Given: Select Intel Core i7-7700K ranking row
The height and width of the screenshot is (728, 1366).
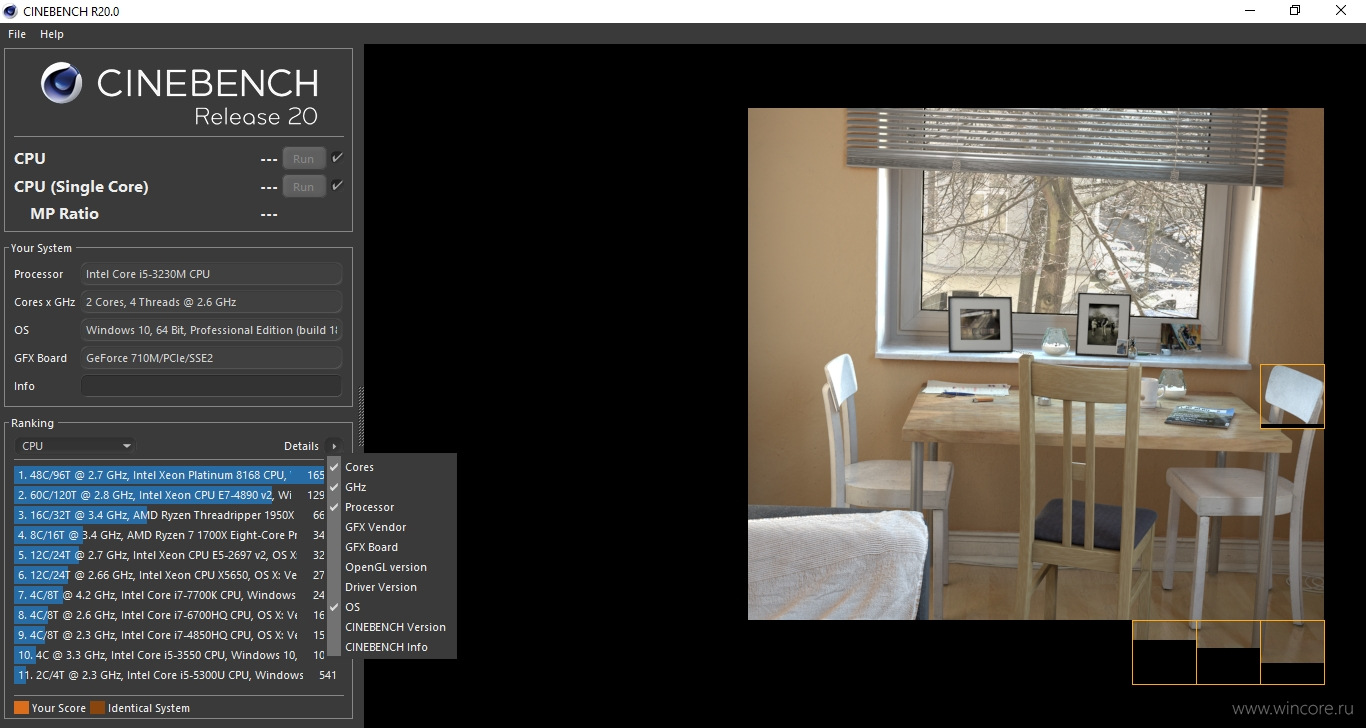Looking at the screenshot, I should click(170, 595).
